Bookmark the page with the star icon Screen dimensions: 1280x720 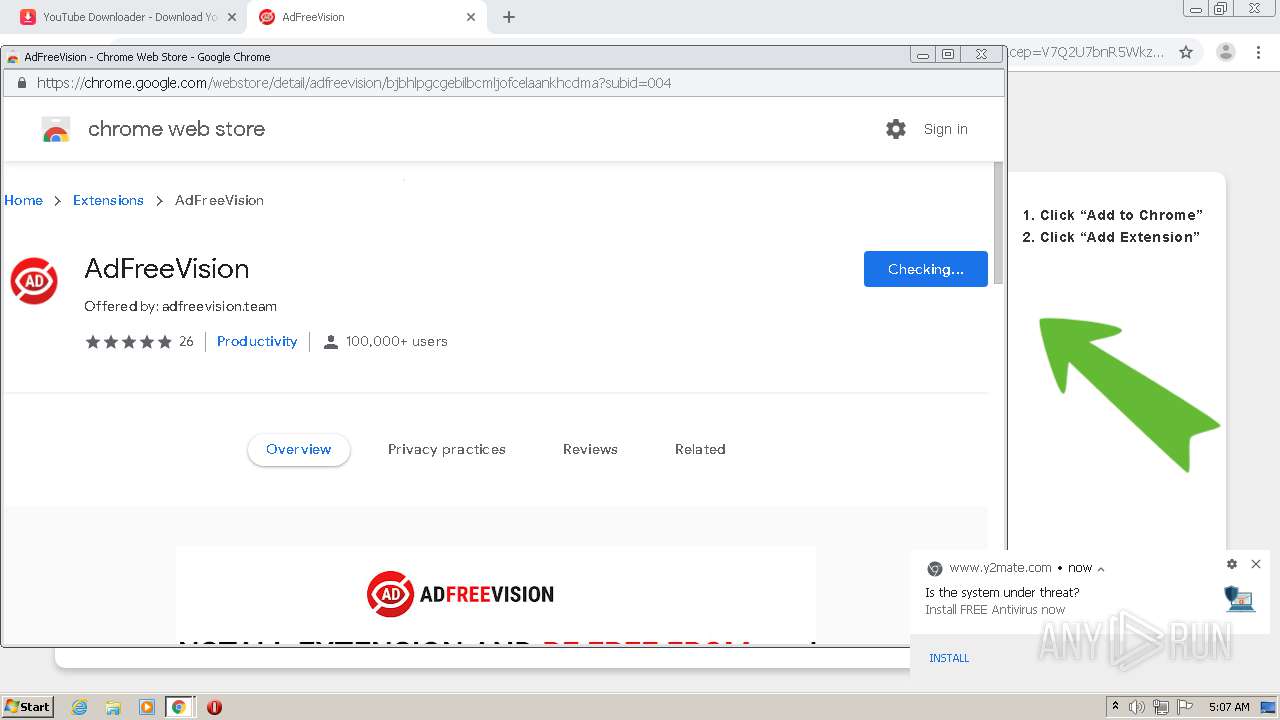[x=1186, y=52]
